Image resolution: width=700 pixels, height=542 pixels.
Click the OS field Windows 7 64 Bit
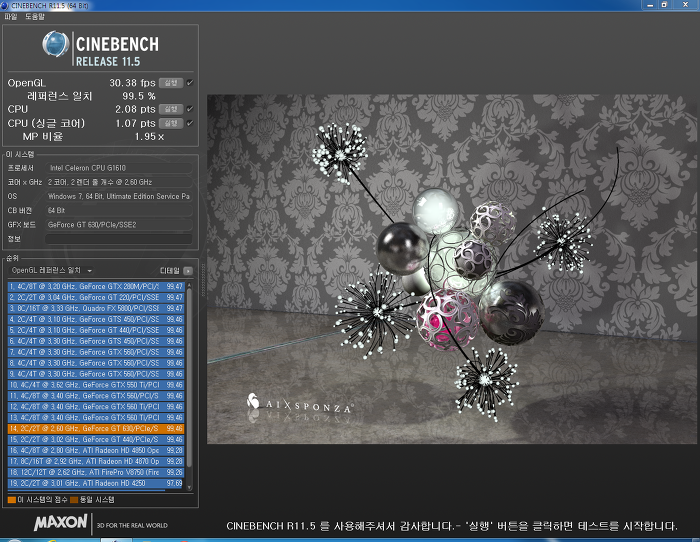pos(118,196)
